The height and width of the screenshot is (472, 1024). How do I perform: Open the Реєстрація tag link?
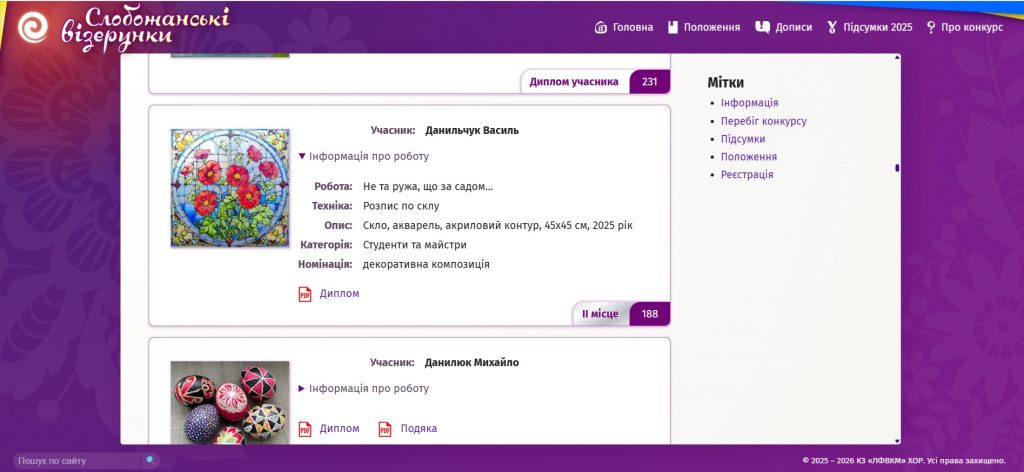[746, 175]
